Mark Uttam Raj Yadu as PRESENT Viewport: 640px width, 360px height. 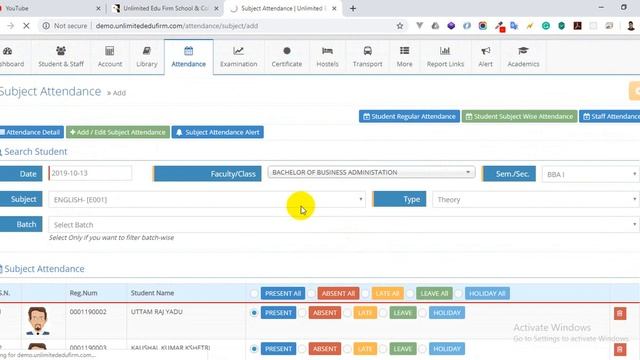(x=254, y=313)
